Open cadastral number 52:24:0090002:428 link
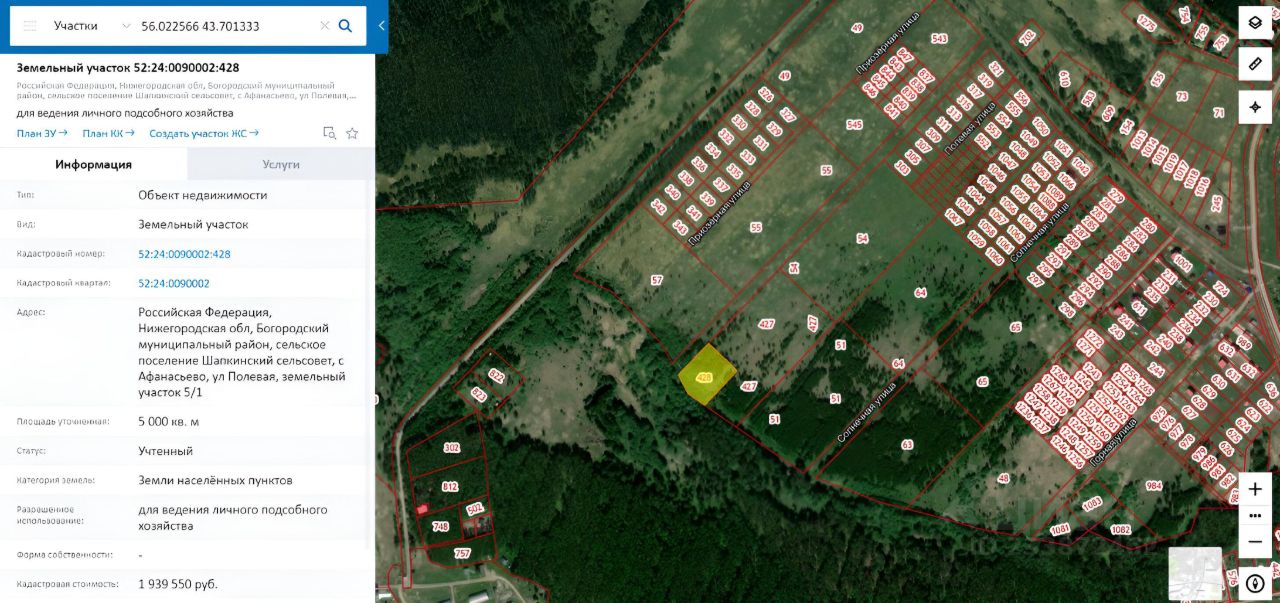The image size is (1280, 603). [x=184, y=254]
